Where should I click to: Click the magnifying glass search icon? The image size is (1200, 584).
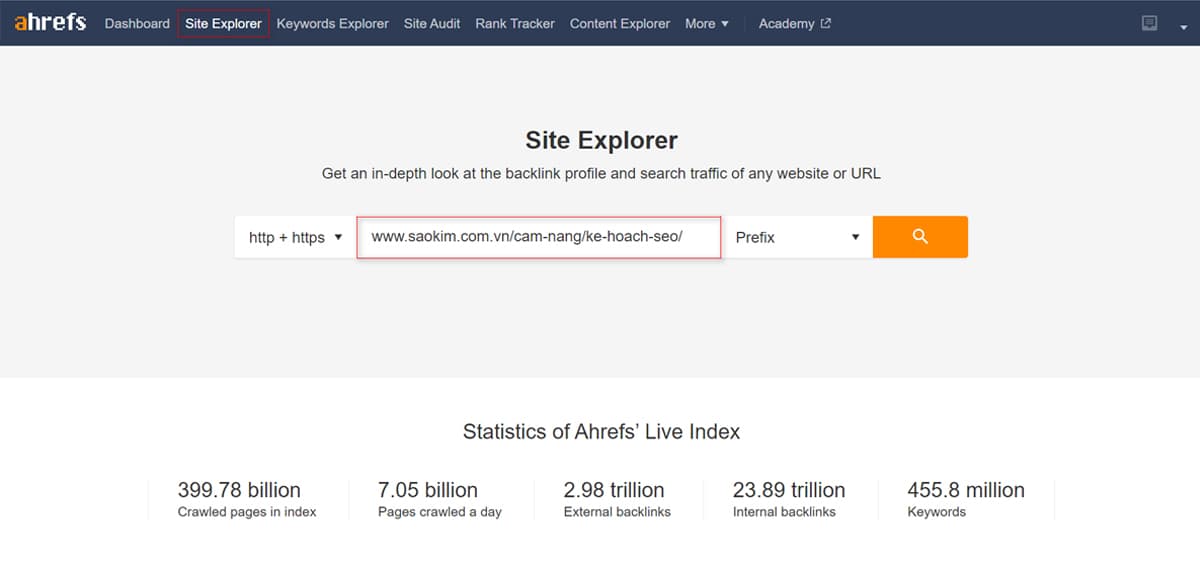tap(919, 237)
